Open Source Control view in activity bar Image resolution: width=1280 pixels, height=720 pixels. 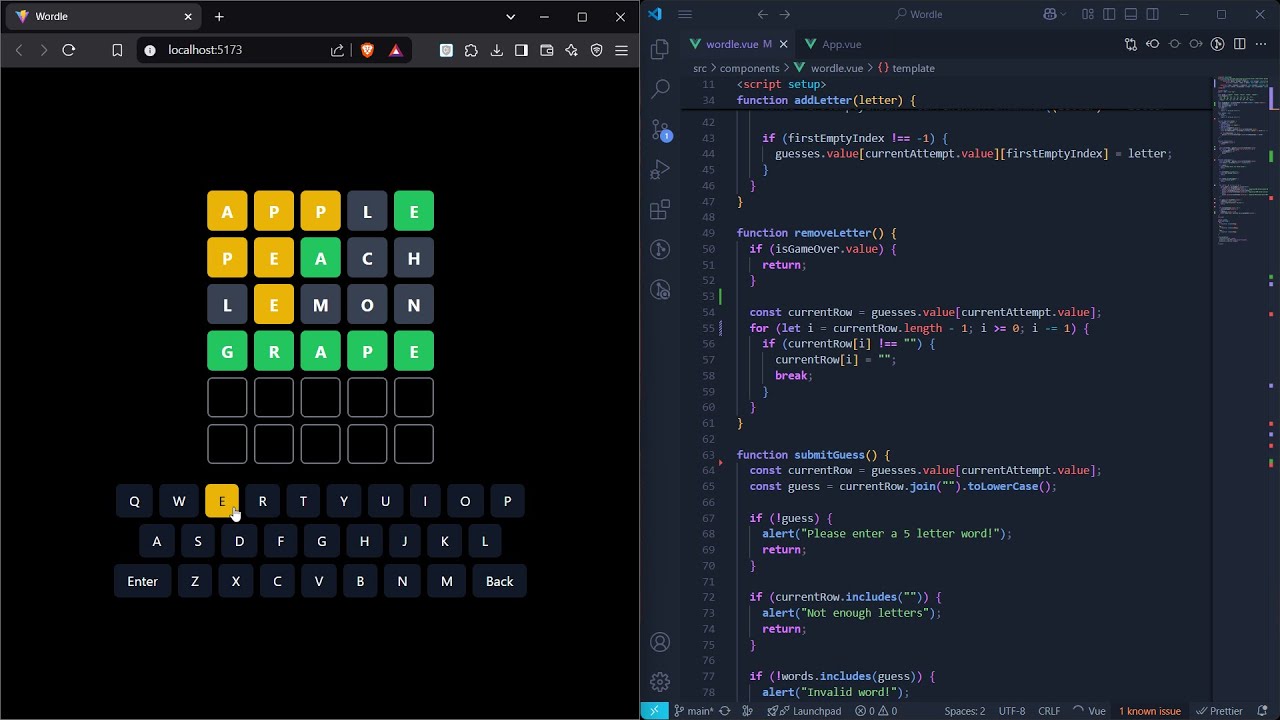click(660, 130)
